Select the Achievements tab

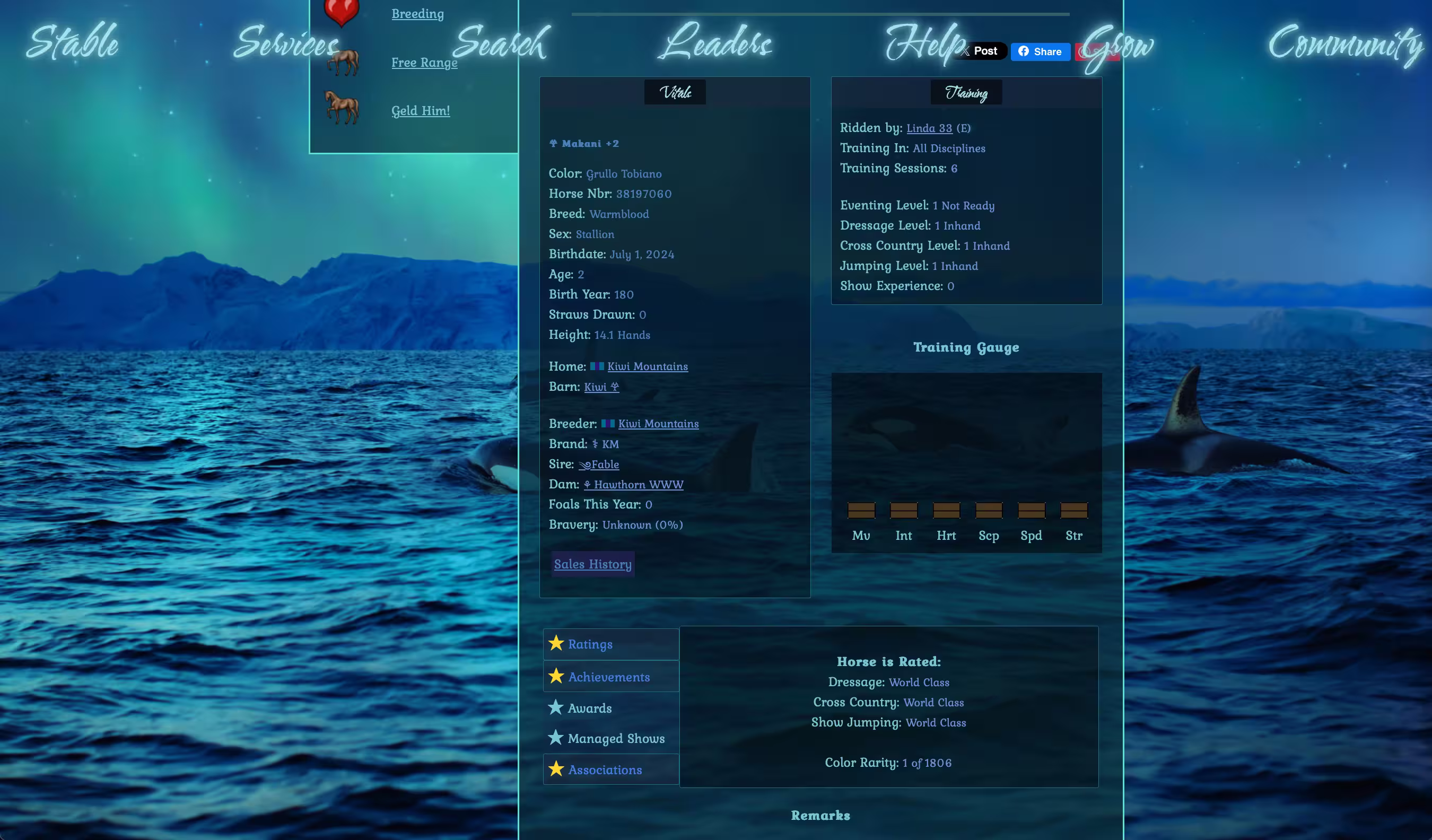(611, 676)
